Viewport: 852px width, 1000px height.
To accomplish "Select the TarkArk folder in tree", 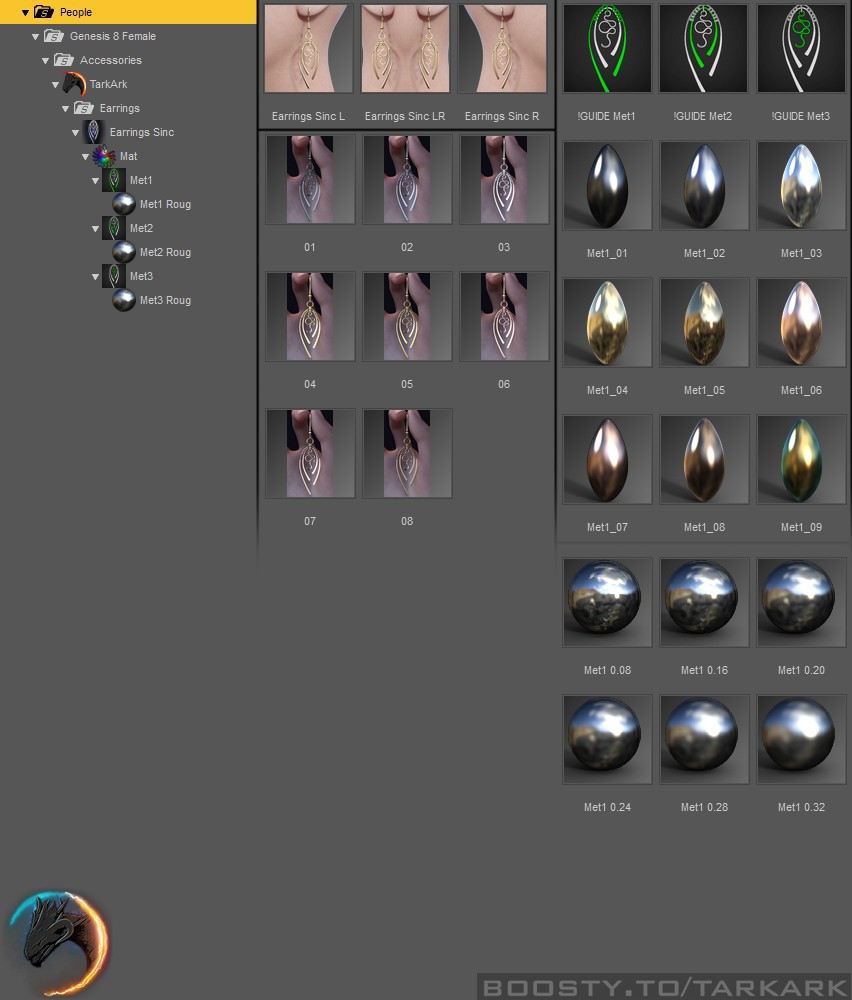I will 95,84.
